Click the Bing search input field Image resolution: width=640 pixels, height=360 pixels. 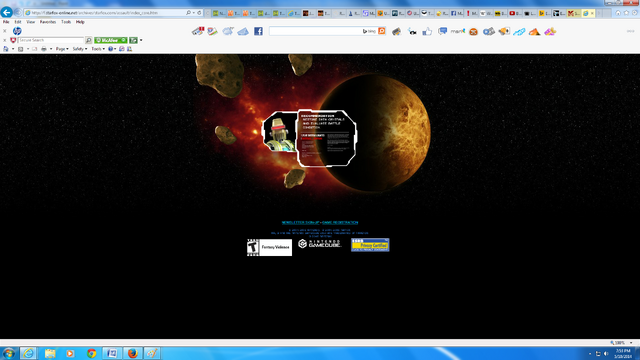coord(316,31)
